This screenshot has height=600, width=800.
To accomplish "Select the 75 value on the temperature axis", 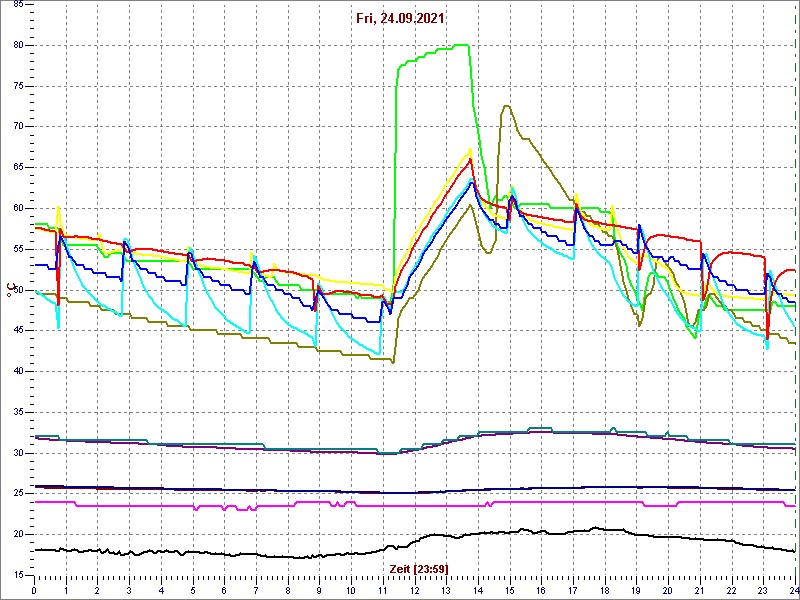I will pos(17,86).
